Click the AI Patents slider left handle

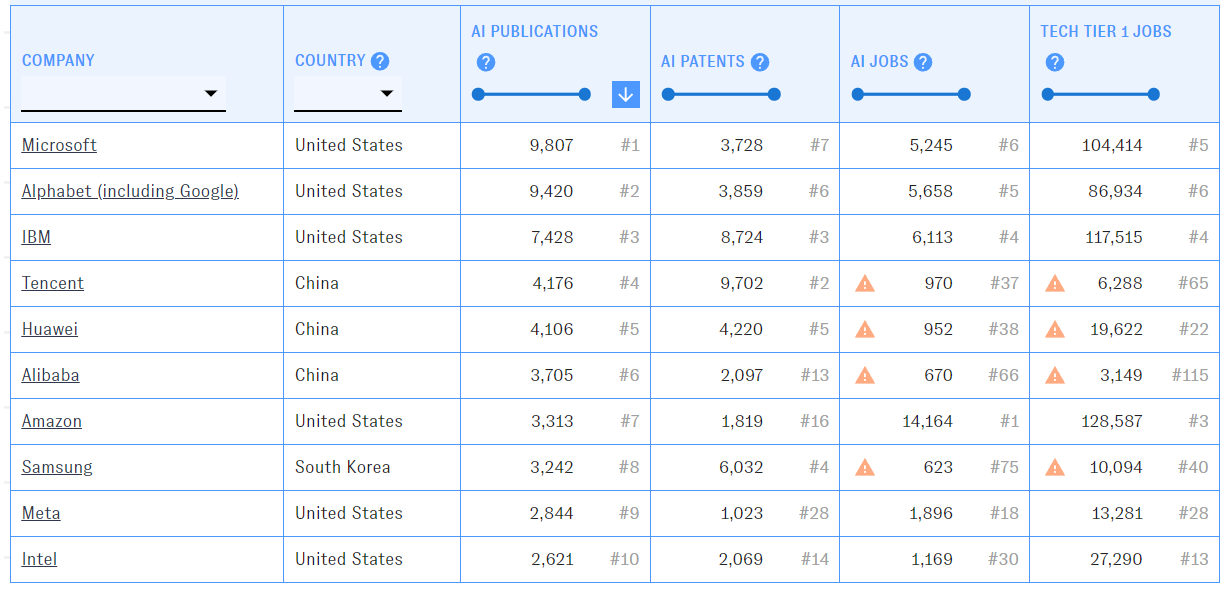[668, 95]
